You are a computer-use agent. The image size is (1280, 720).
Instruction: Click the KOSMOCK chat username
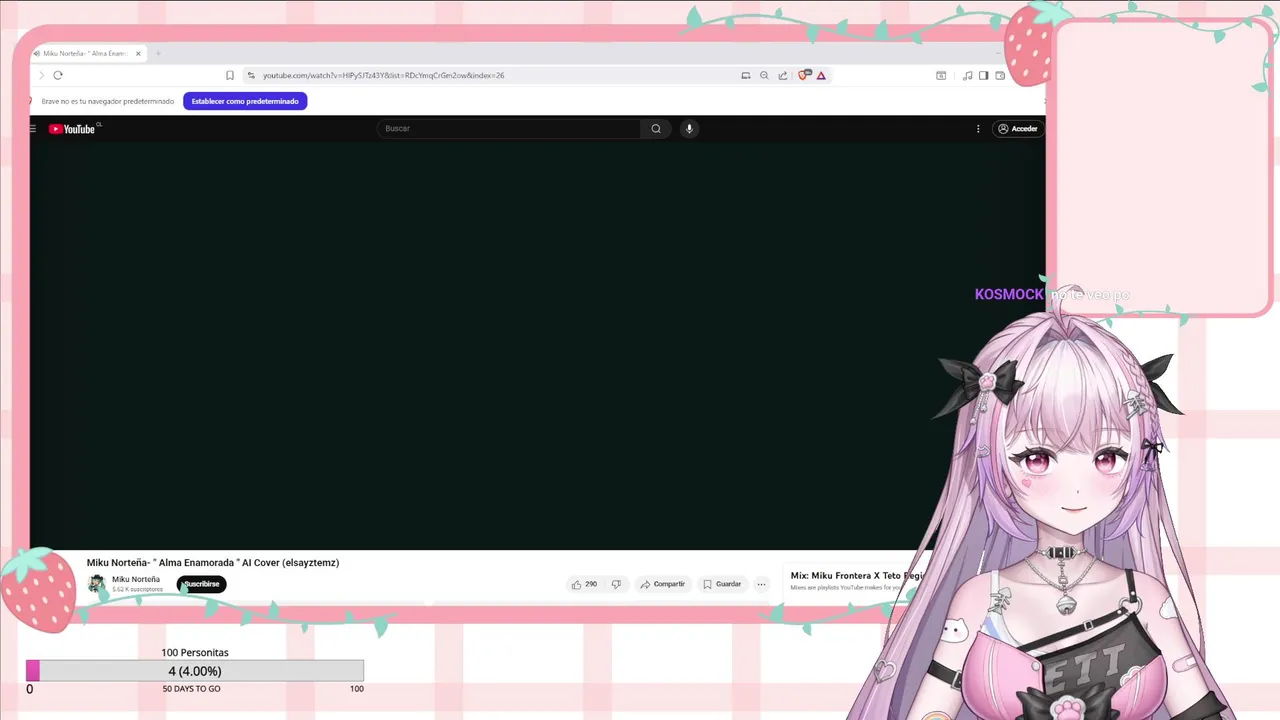coord(1009,294)
